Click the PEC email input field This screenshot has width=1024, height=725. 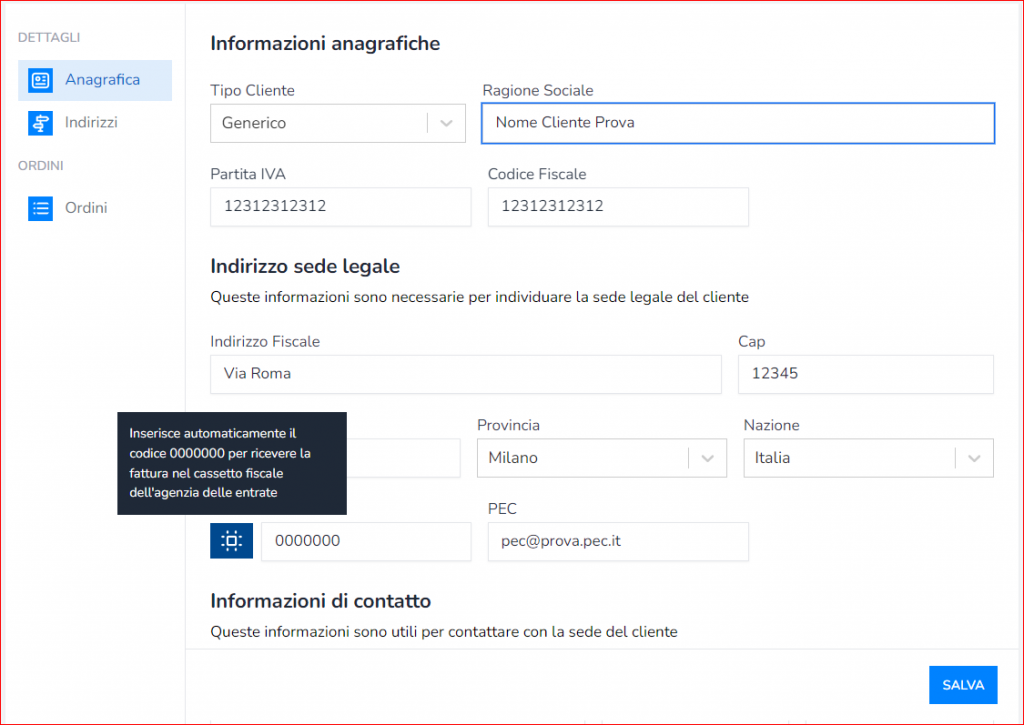(617, 541)
